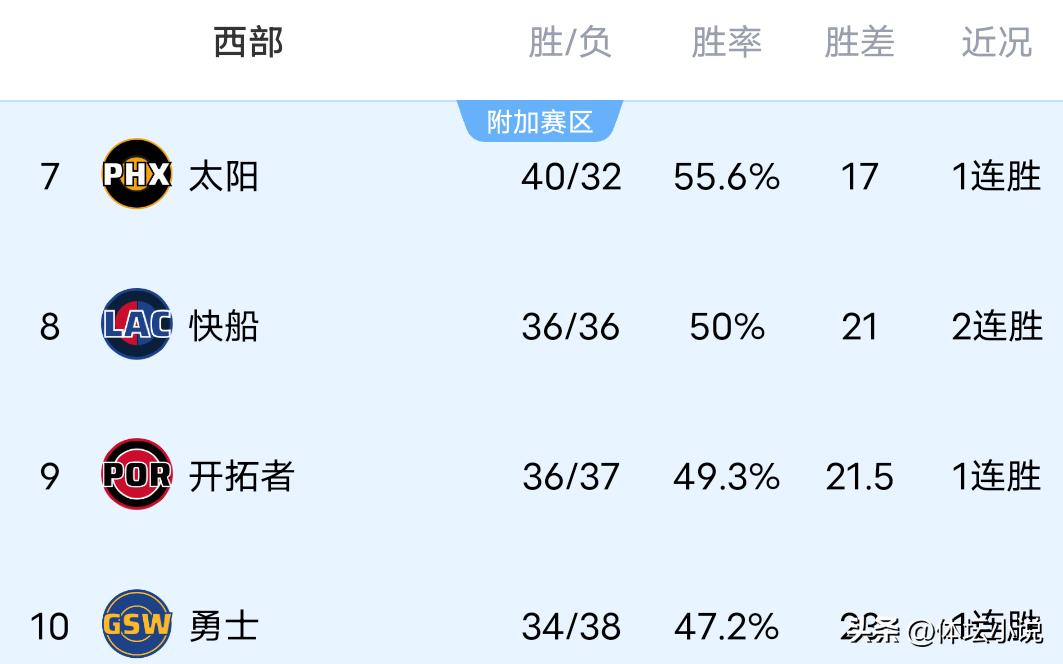The image size is (1063, 664).
Task: Select the 西部 conference tab
Action: pos(248,42)
